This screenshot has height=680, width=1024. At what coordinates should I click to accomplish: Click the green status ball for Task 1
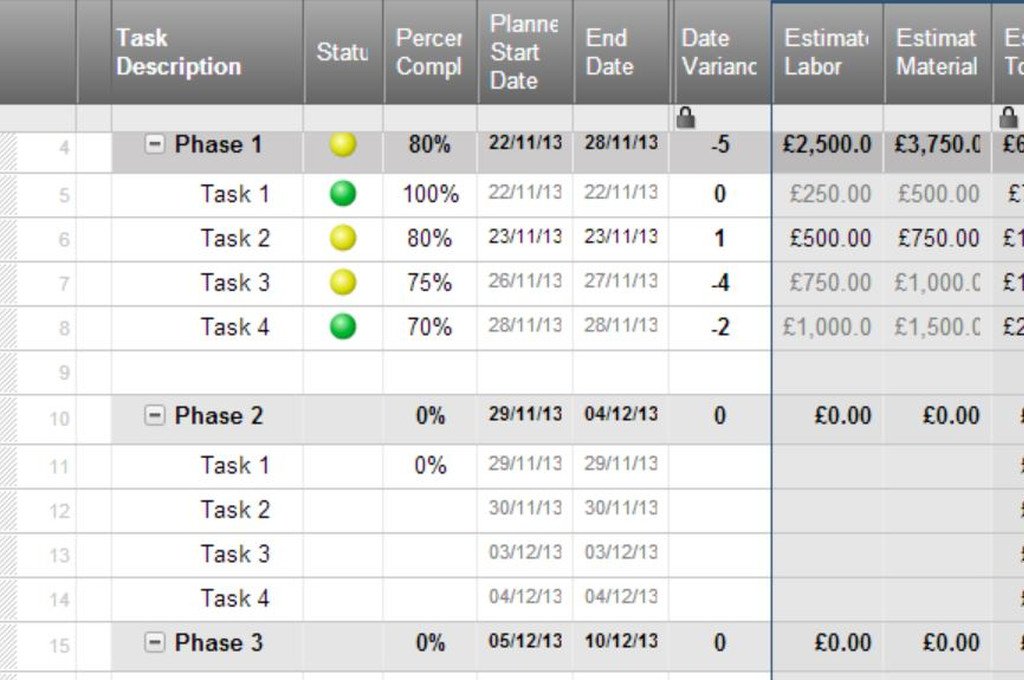click(x=343, y=193)
